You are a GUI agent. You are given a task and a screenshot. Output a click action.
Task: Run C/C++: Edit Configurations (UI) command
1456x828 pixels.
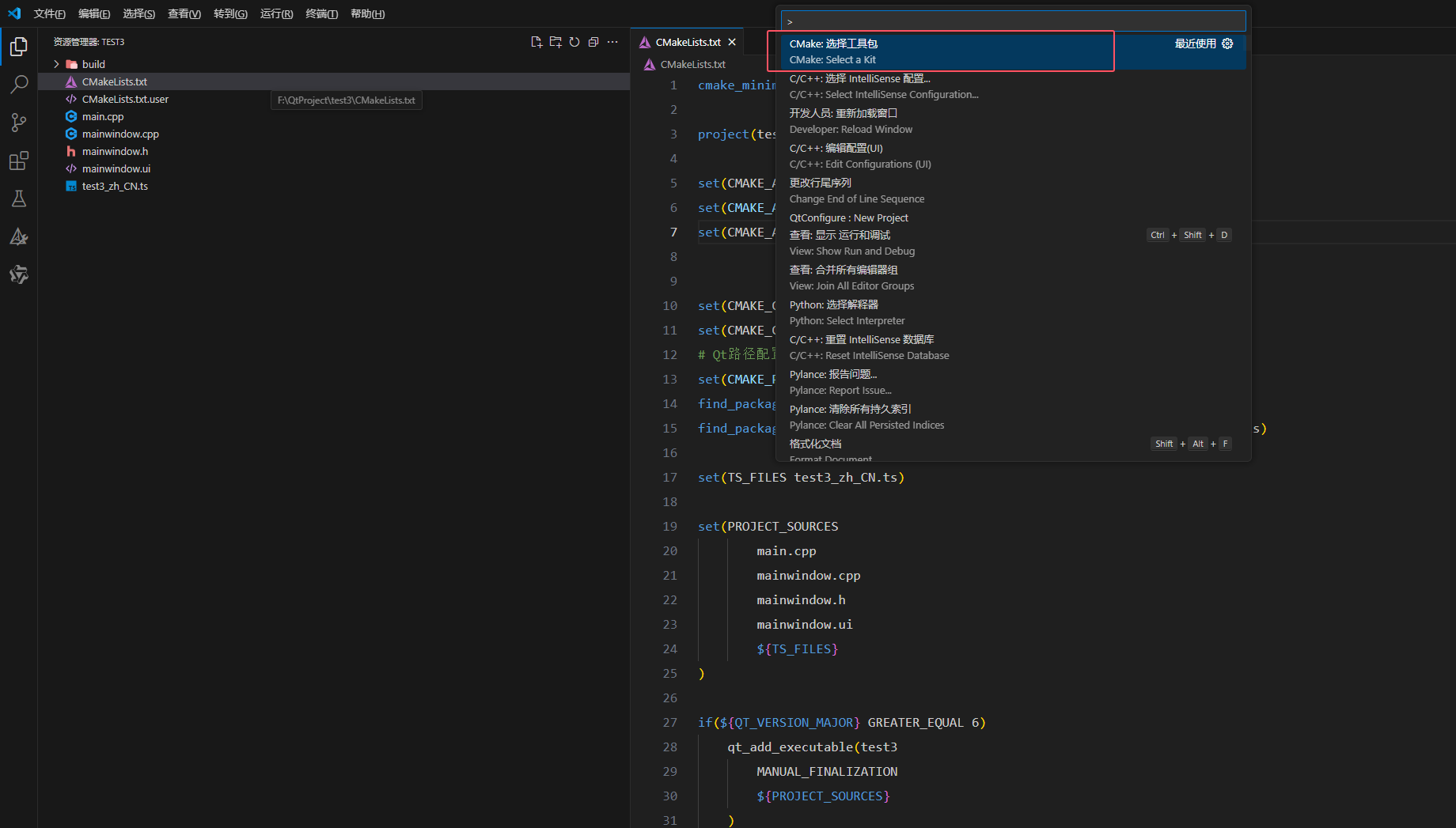[x=1013, y=156]
